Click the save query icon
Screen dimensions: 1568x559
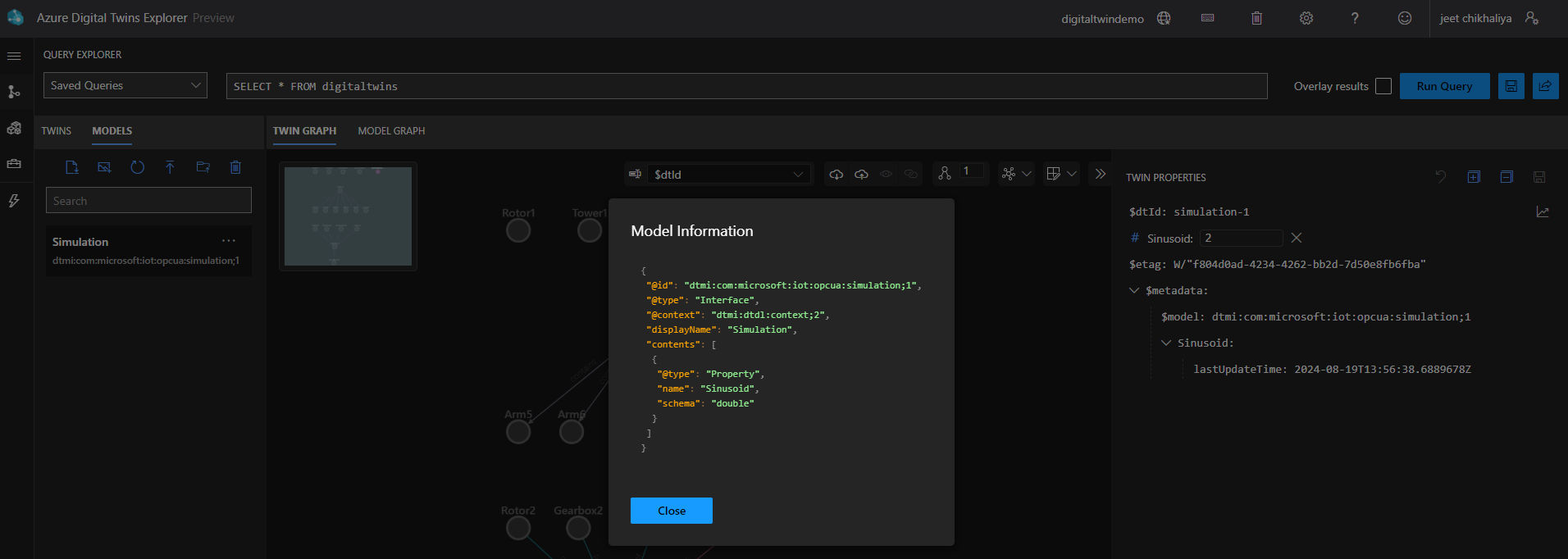click(1511, 86)
